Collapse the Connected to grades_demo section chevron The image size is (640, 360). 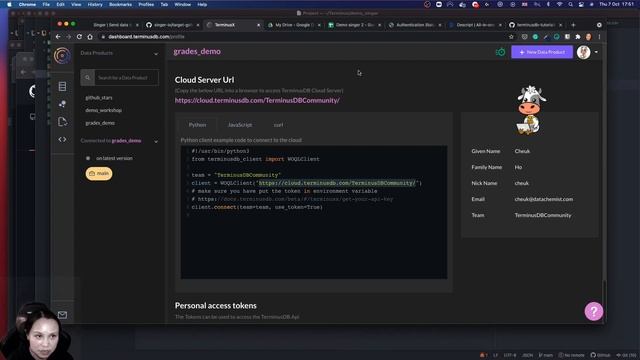[x=156, y=141]
